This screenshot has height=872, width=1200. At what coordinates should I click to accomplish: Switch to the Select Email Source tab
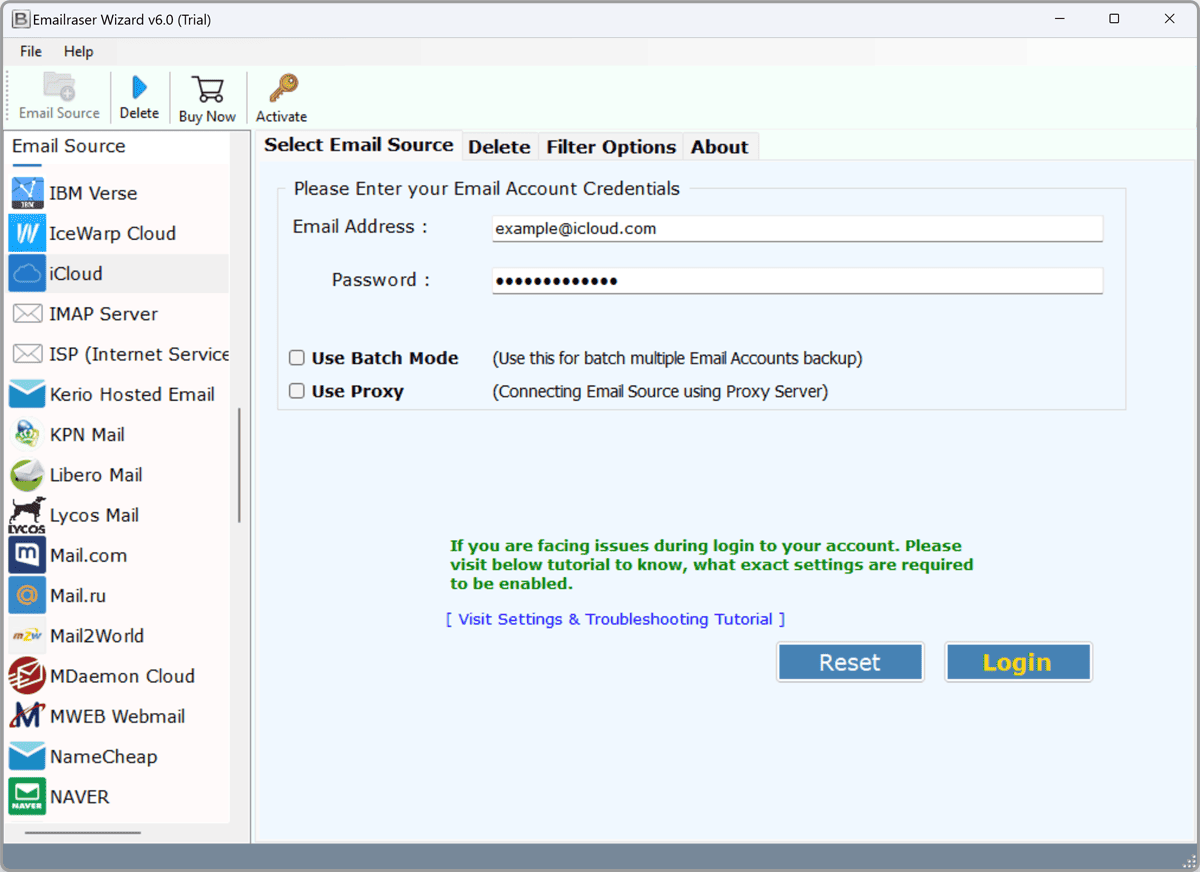(x=359, y=145)
